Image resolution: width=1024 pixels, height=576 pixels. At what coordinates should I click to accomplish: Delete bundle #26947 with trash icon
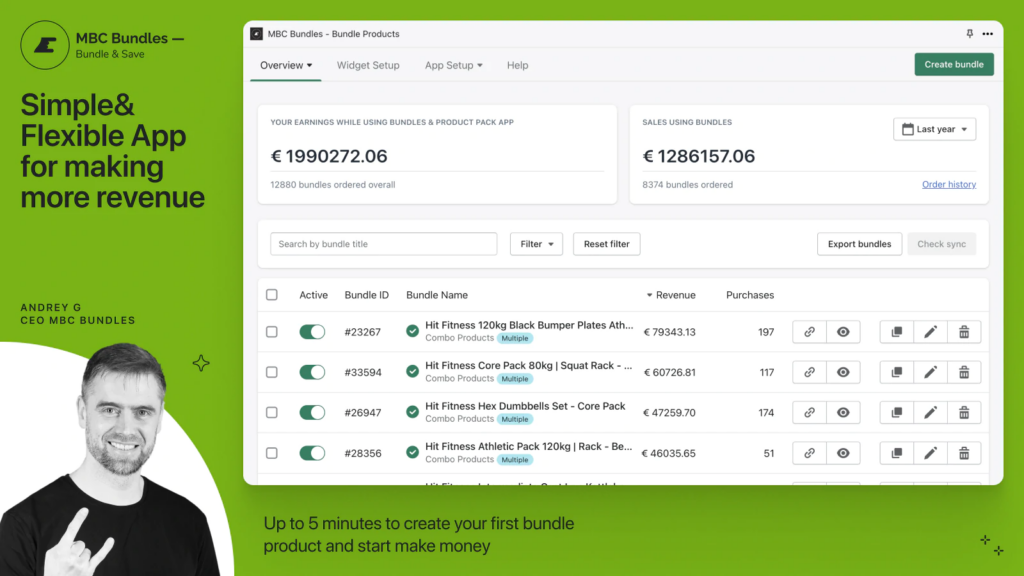pyautogui.click(x=964, y=413)
